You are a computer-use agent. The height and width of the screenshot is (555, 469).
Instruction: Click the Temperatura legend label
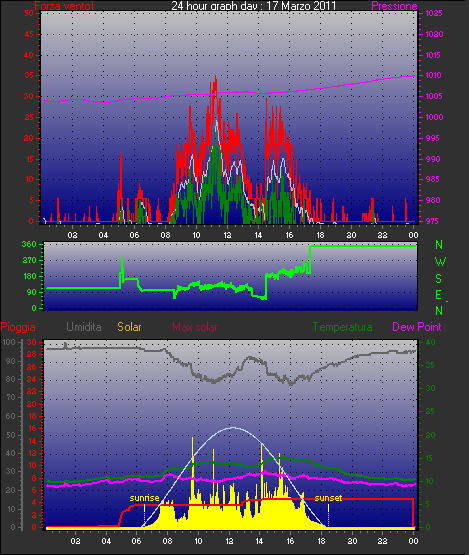click(342, 327)
